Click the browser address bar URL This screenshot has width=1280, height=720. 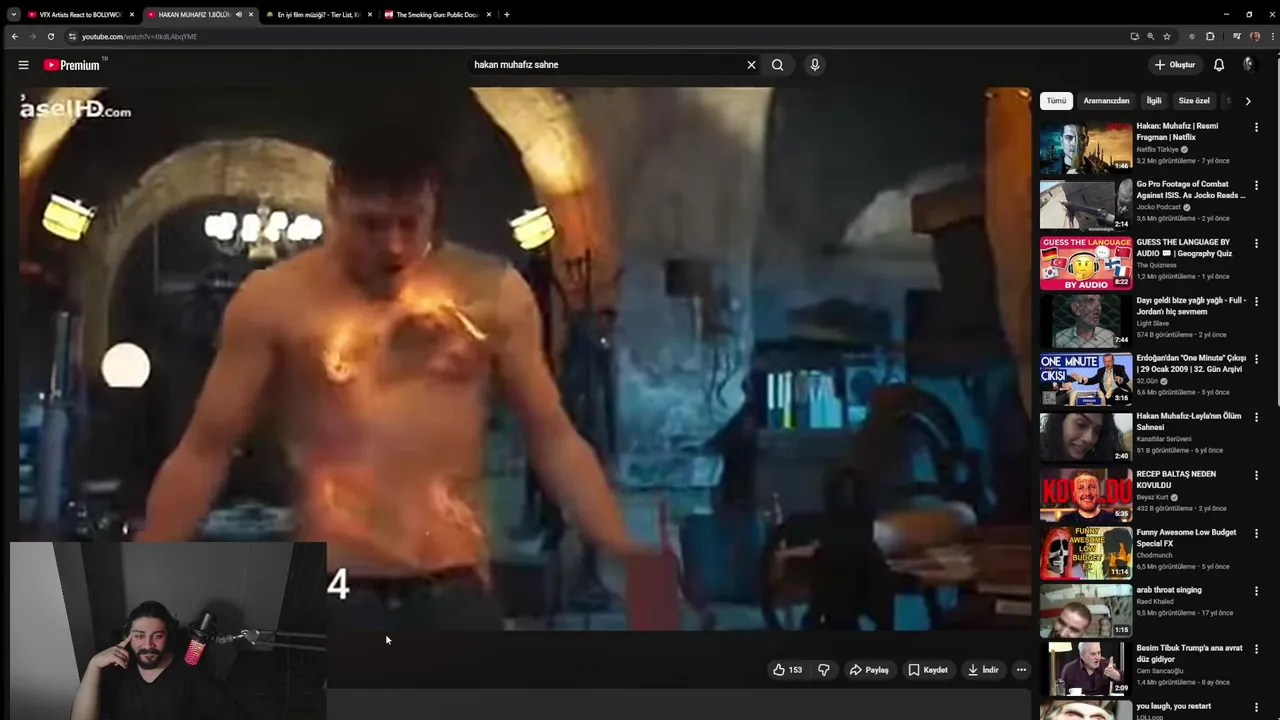click(x=140, y=37)
